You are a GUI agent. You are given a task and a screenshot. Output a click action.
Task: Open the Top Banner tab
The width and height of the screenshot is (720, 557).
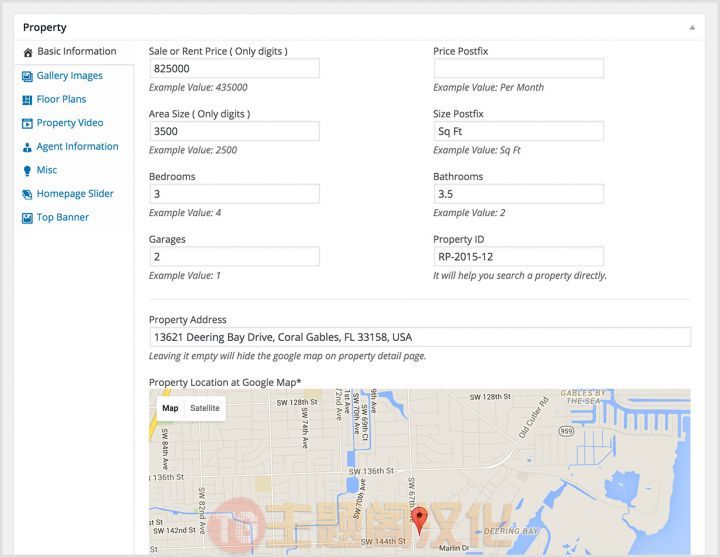coord(62,217)
